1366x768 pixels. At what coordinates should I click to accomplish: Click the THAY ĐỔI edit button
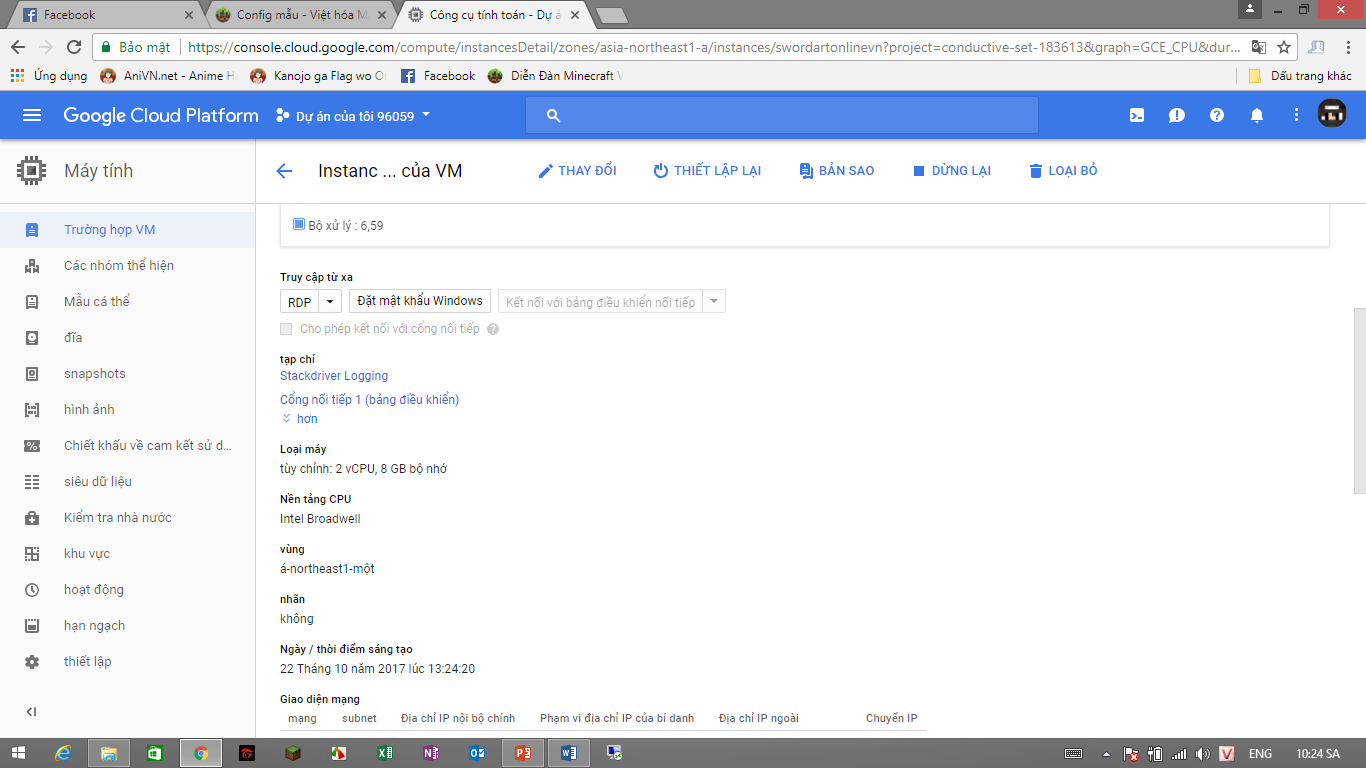point(577,171)
